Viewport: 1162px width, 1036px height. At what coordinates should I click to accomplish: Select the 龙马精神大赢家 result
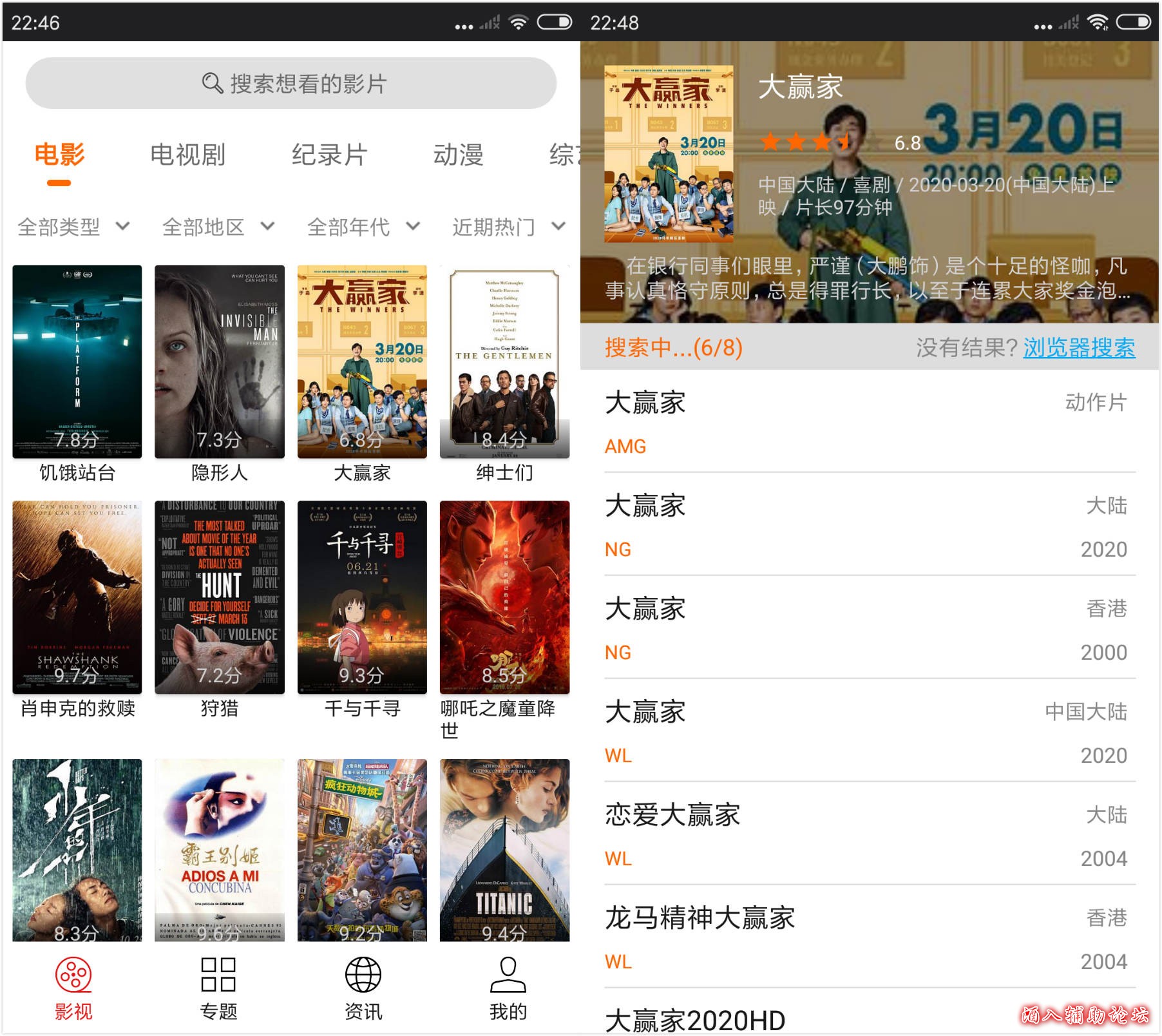point(870,937)
